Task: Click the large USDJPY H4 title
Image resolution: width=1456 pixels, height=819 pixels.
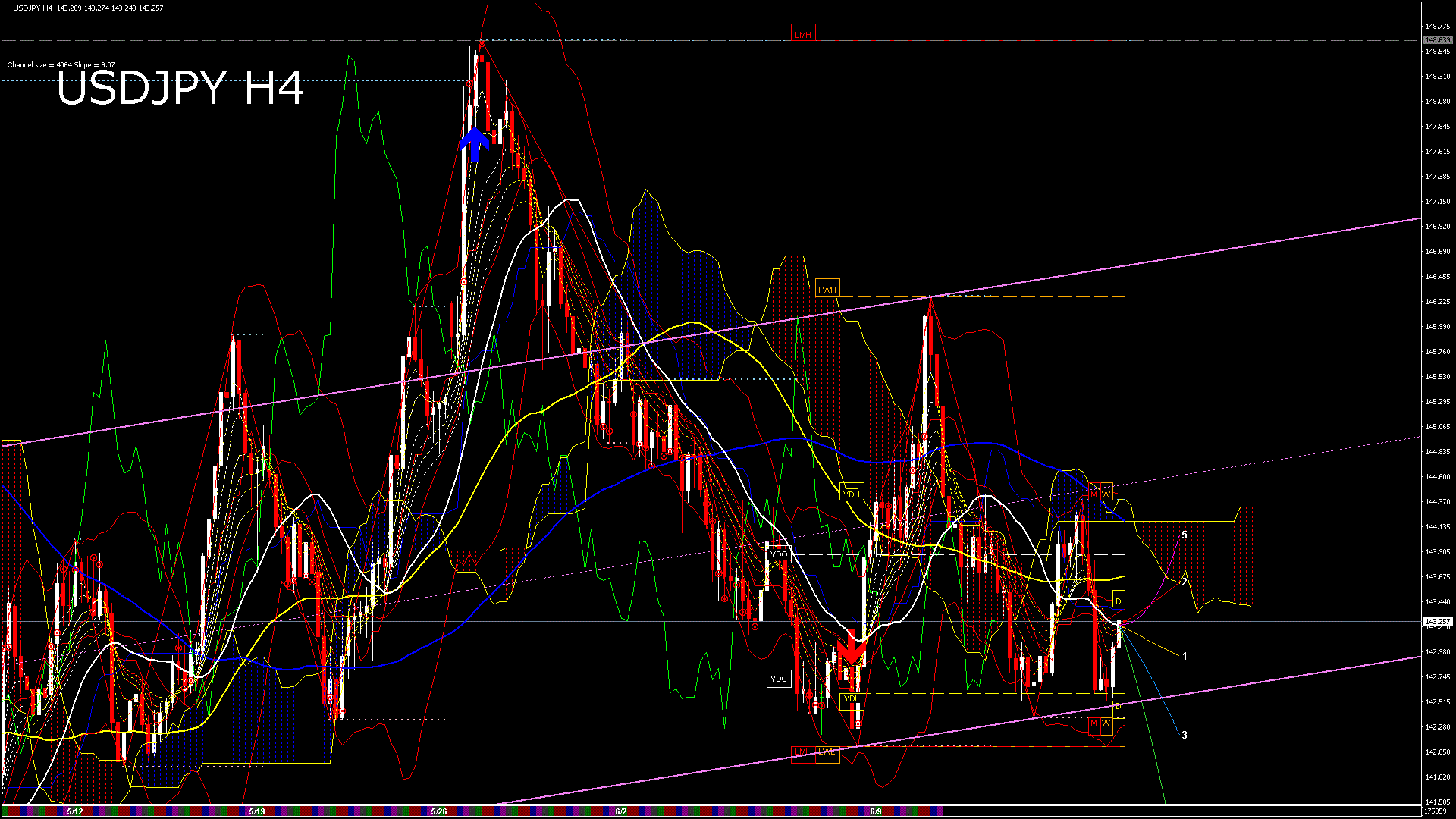Action: (180, 88)
